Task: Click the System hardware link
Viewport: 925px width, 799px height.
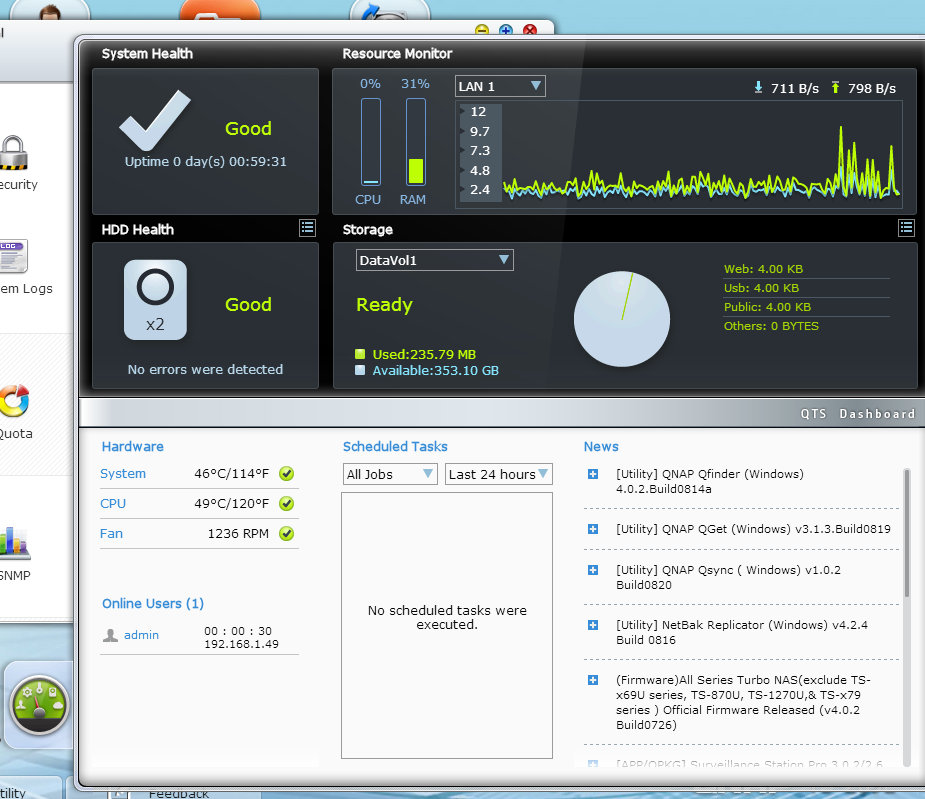Action: click(123, 474)
